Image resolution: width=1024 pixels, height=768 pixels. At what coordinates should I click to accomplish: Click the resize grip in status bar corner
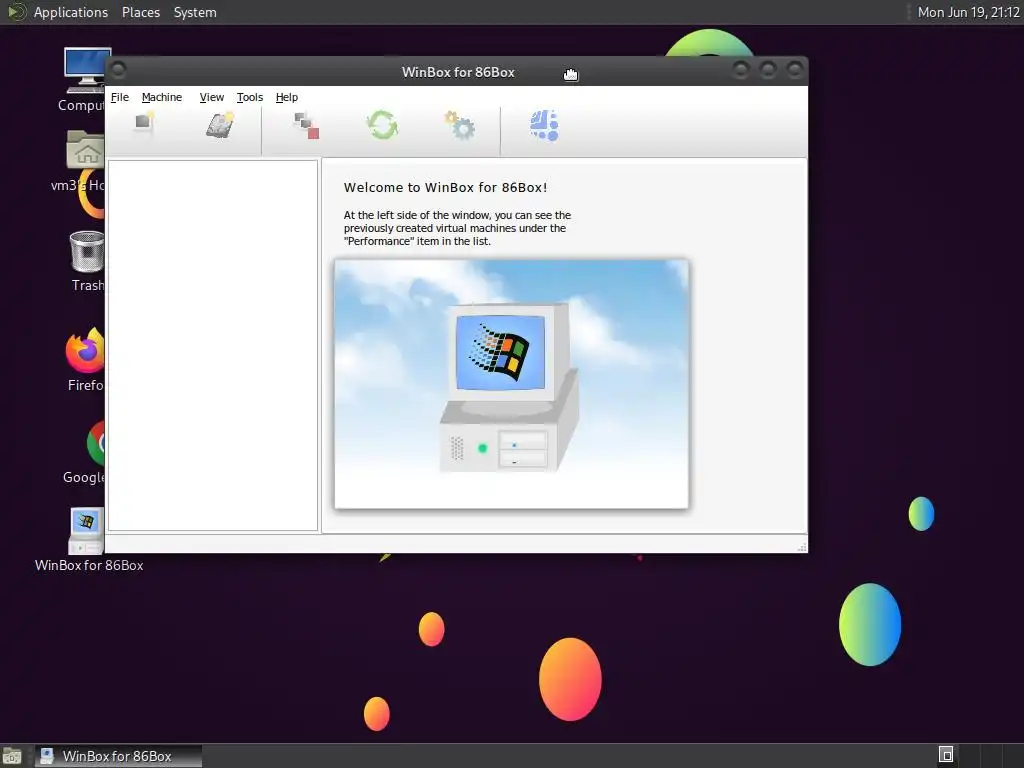[x=802, y=547]
